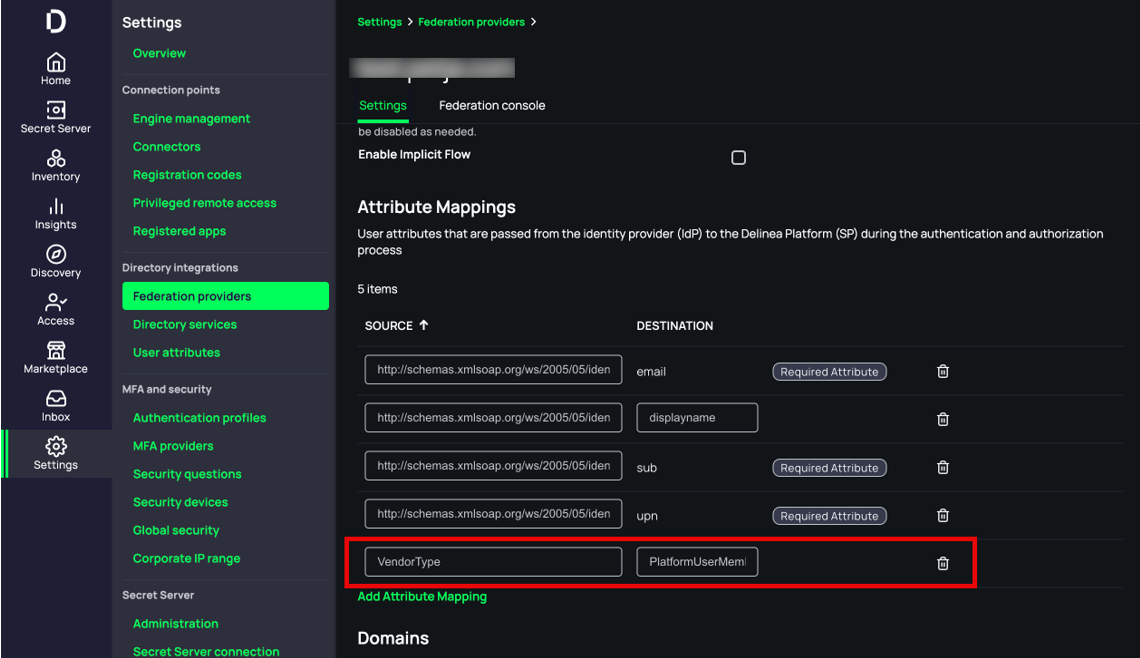Image resolution: width=1140 pixels, height=658 pixels.
Task: Click Federation providers in the breadcrumb
Action: point(471,22)
